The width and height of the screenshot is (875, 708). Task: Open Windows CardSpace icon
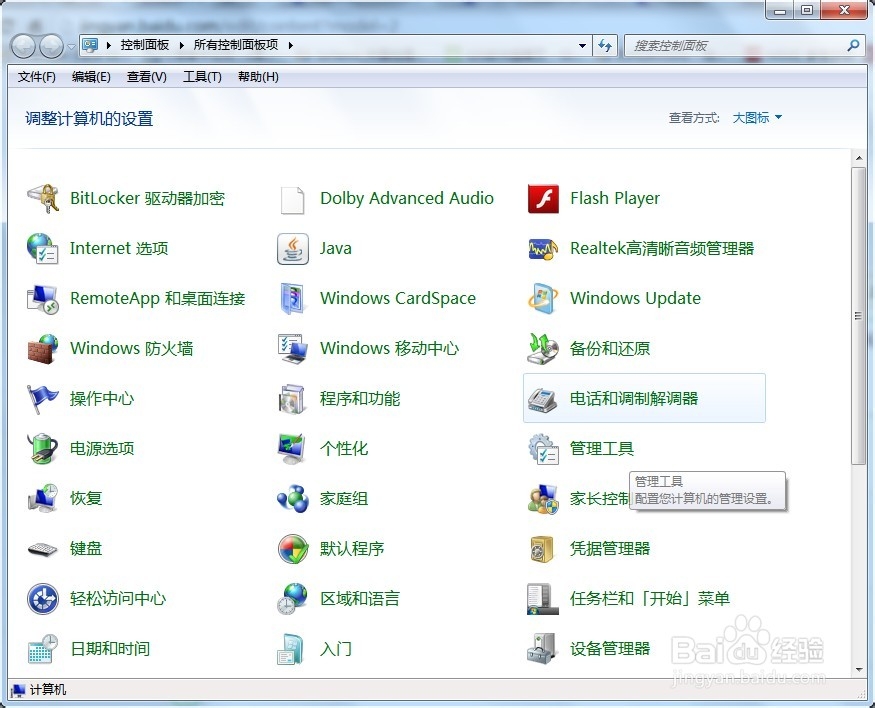point(292,298)
